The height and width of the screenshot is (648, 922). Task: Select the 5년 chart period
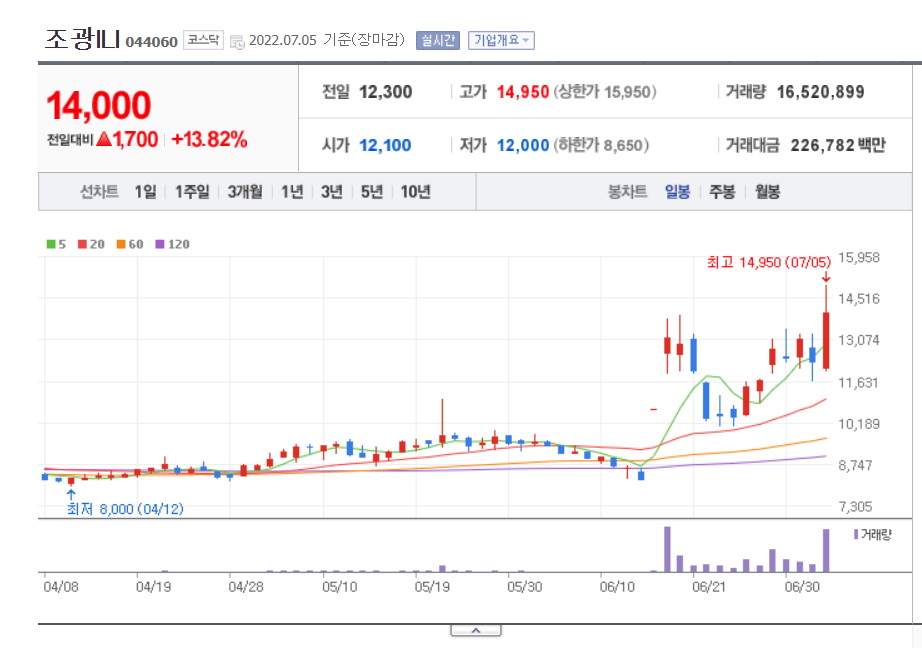(372, 192)
